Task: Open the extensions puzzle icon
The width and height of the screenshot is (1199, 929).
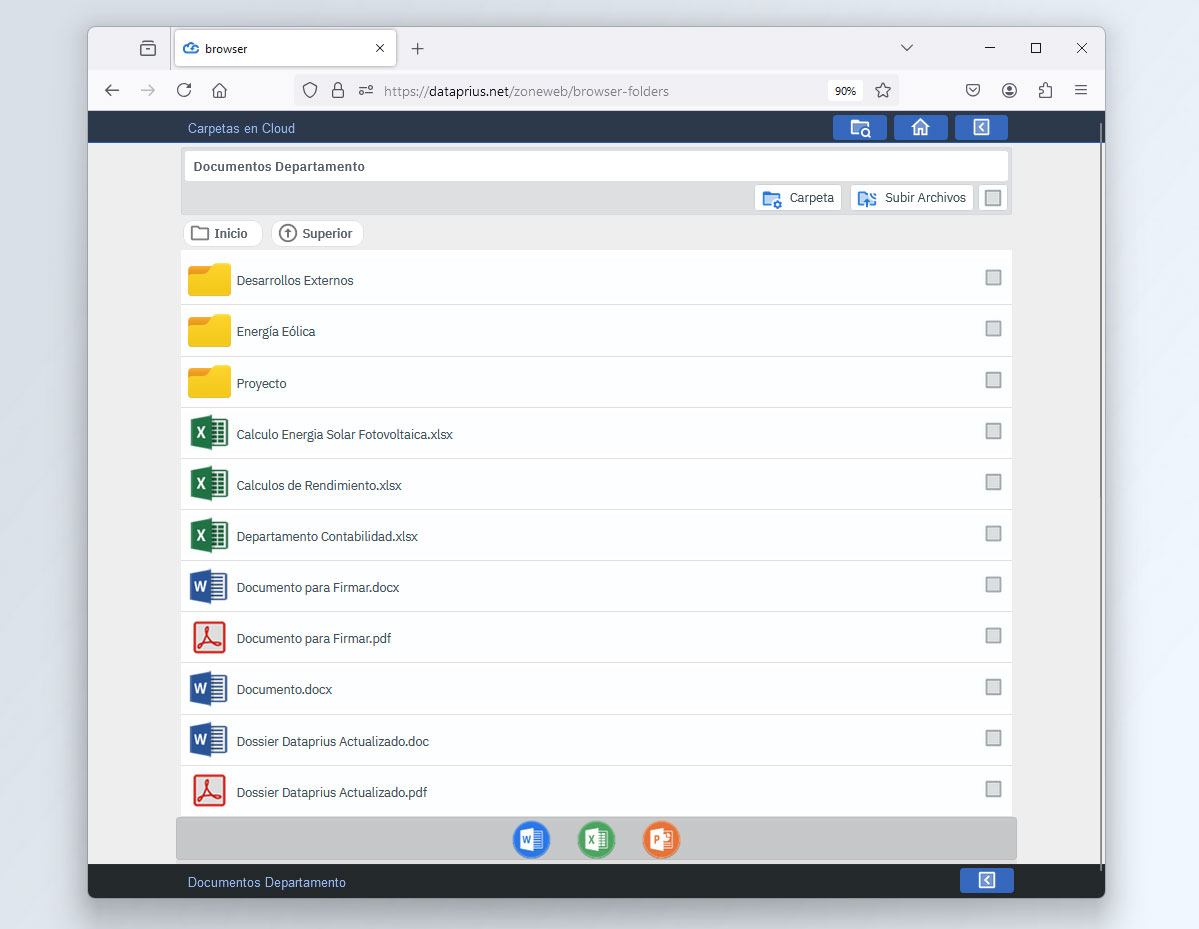Action: click(x=1045, y=90)
